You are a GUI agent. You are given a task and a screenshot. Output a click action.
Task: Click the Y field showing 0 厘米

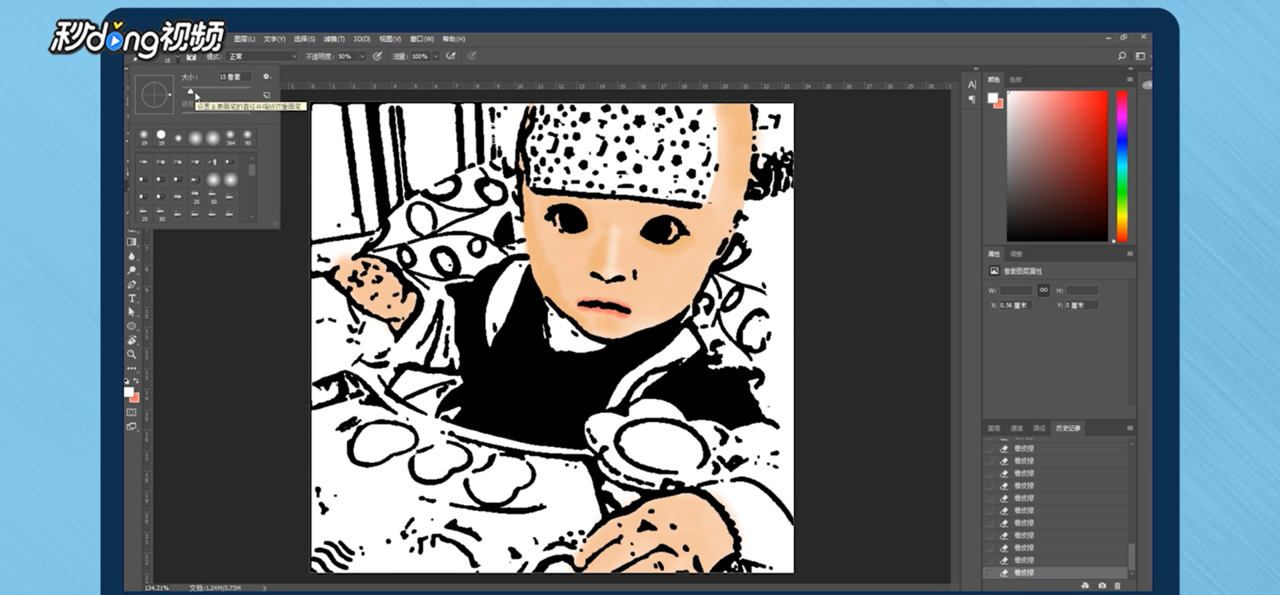coord(1082,305)
